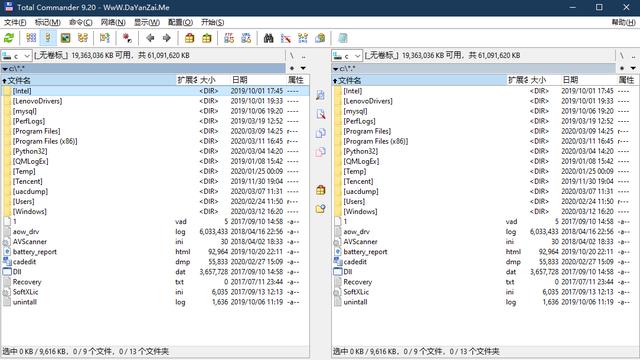Viewport: 640px width, 360px height.
Task: Open new URL FTP connection icon
Action: coord(246,38)
